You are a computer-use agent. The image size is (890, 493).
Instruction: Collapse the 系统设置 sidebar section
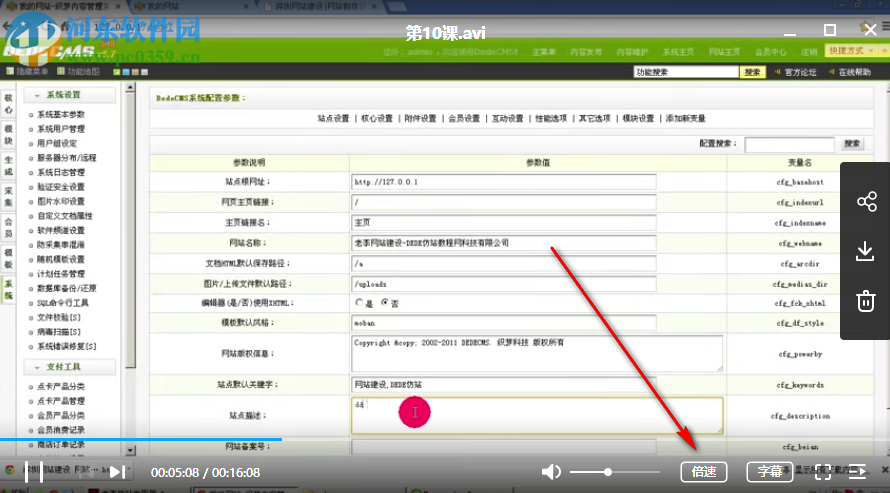coord(69,95)
